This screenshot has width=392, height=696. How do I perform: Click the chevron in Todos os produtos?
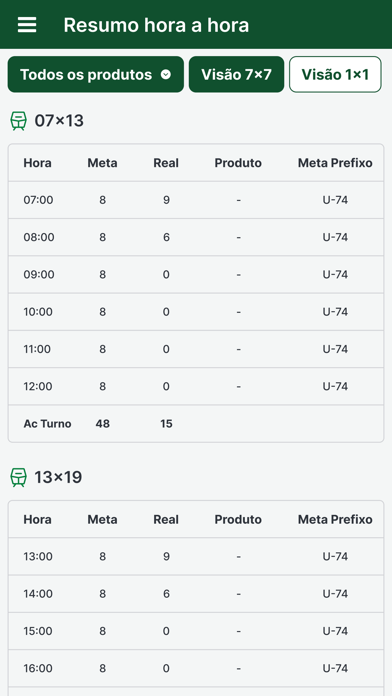[x=166, y=75]
